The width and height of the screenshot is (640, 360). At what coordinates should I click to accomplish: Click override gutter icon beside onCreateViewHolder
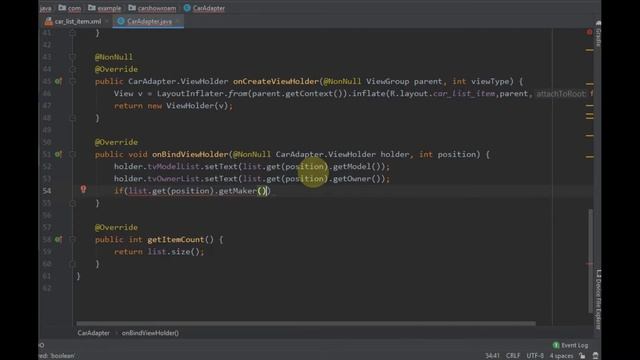[58, 81]
